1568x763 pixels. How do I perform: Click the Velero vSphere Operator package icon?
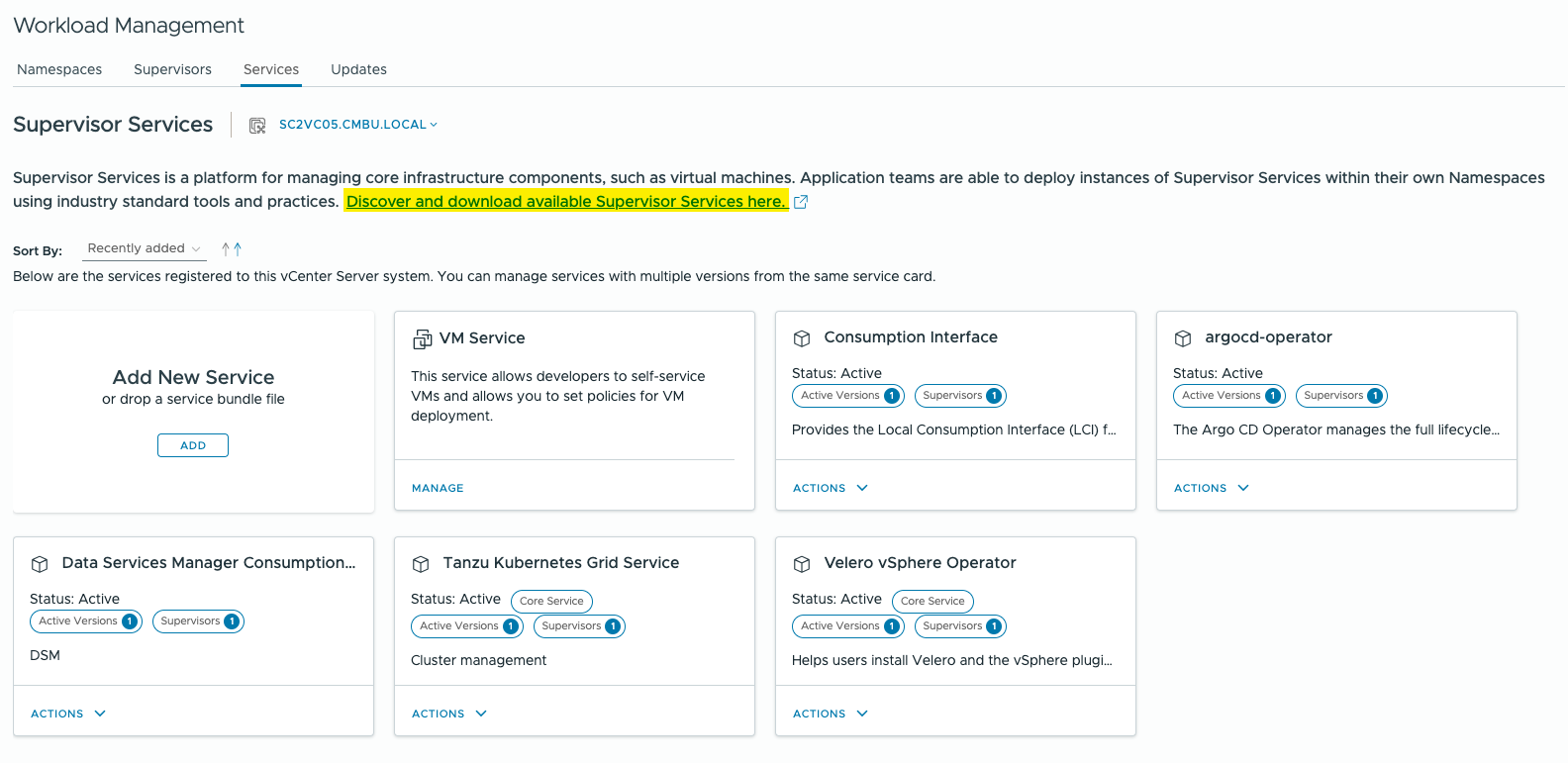tap(802, 564)
